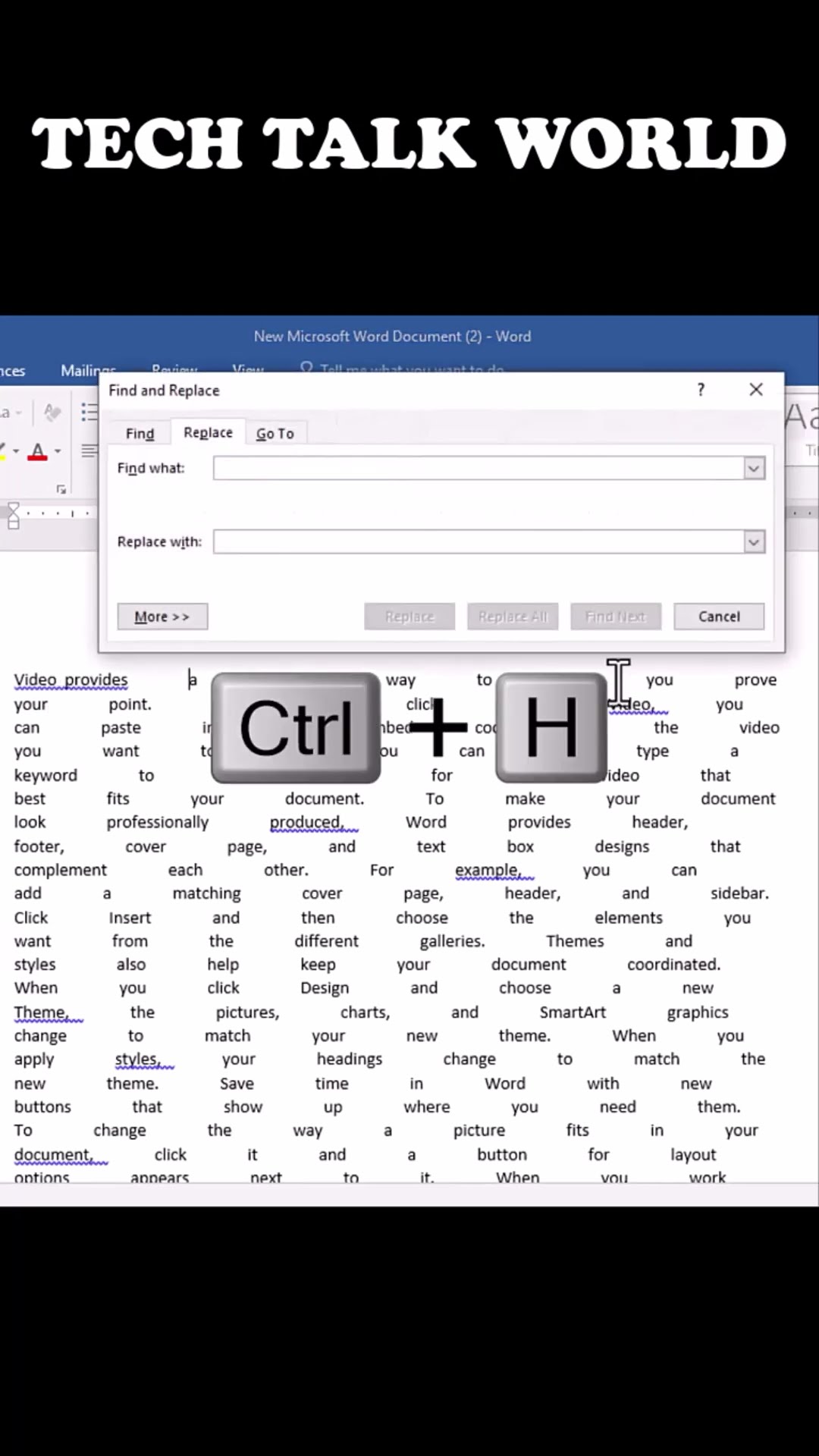Cancel the Find and Replace dialog

(719, 617)
